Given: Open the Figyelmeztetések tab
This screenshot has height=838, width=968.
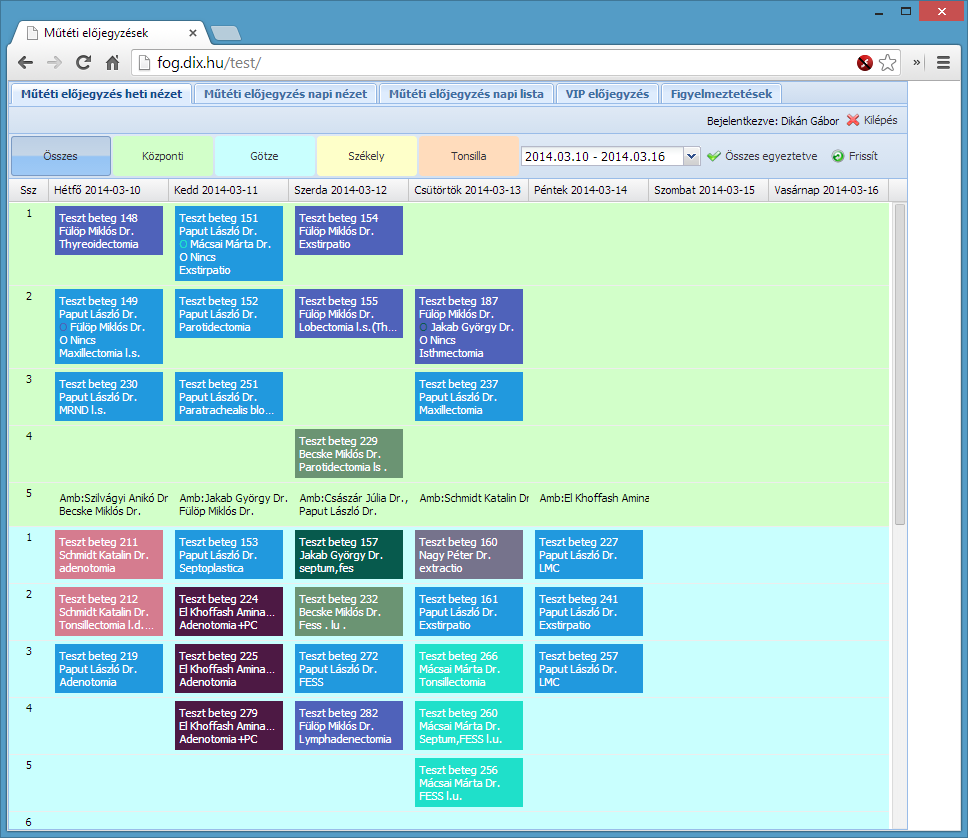Looking at the screenshot, I should 721,94.
